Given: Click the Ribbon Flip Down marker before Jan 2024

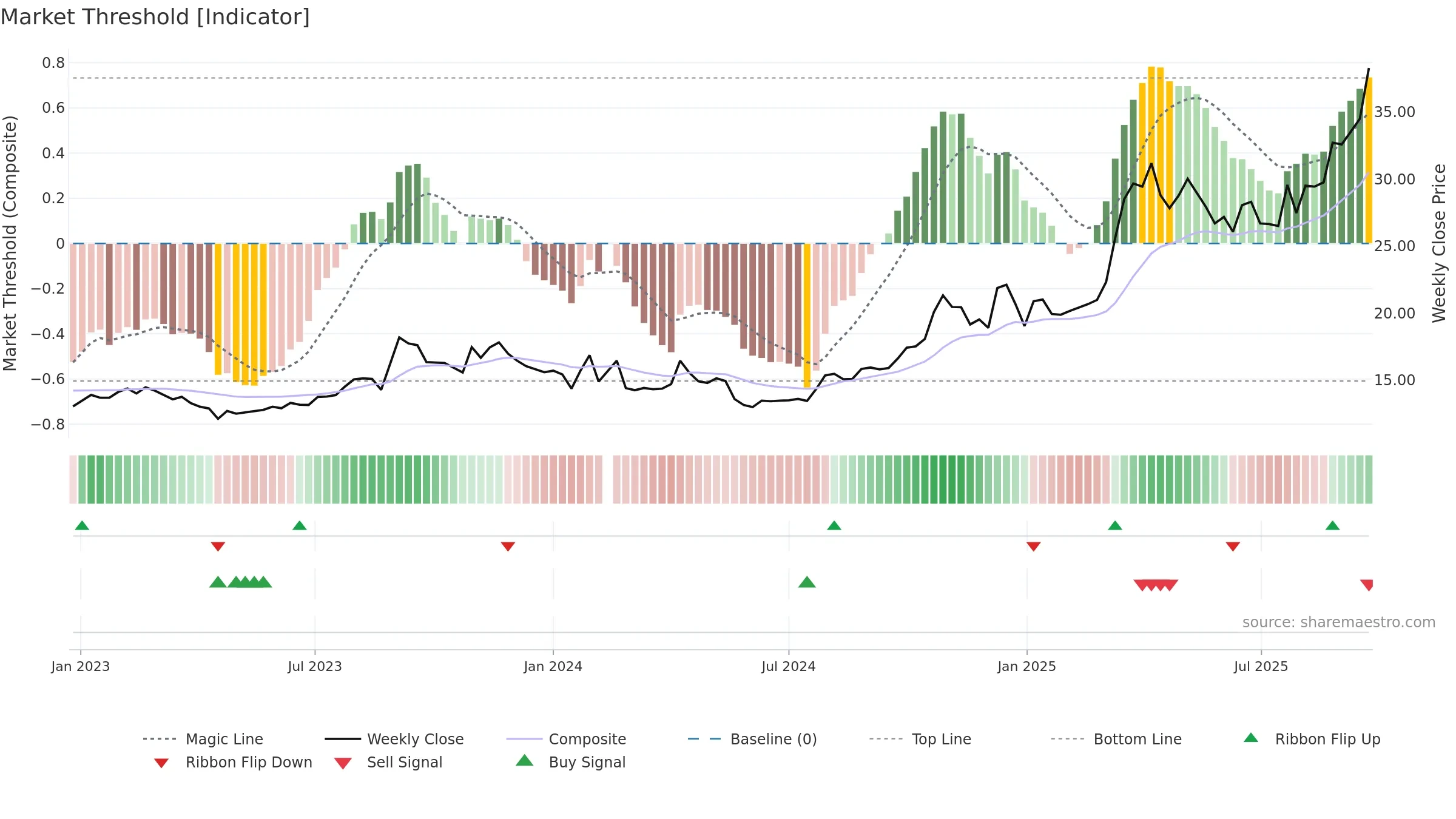Looking at the screenshot, I should click(x=508, y=547).
